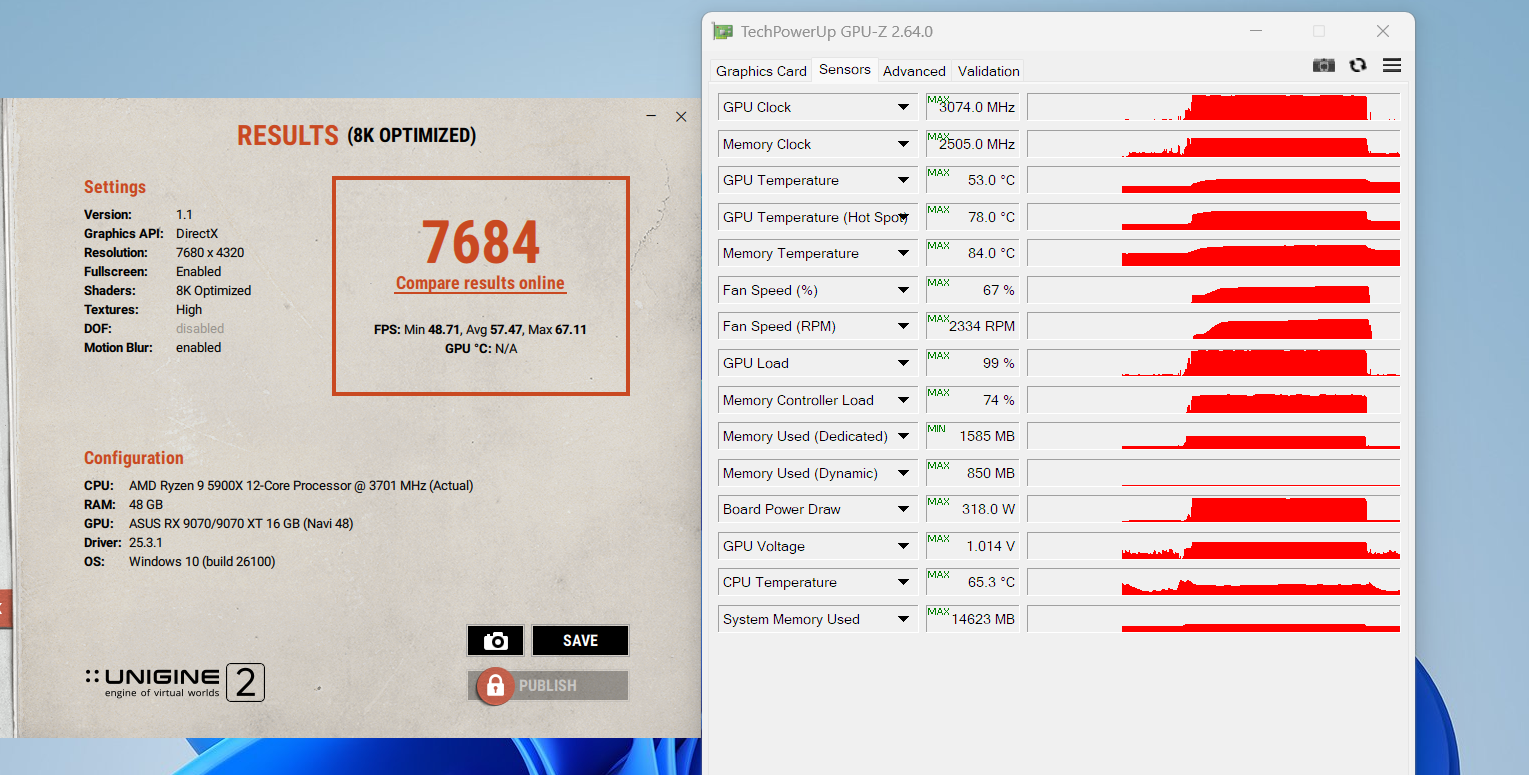Click the ASUS RX 9070/9070 XT GPU entry
Screen dimensions: 1529x775
point(218,523)
